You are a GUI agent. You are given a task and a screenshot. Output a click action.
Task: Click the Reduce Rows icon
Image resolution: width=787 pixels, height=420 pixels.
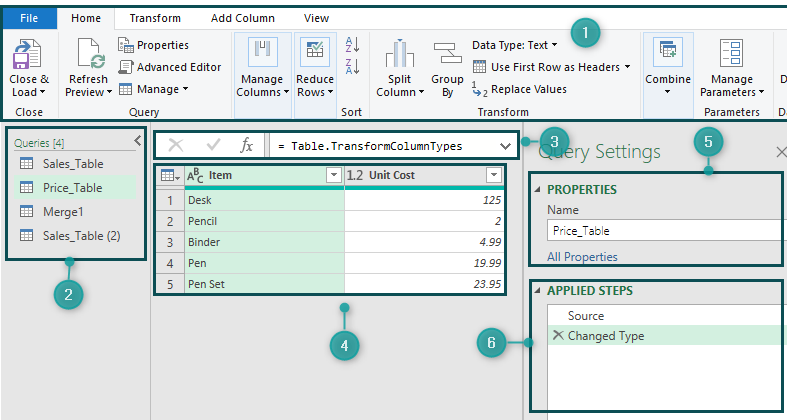(315, 52)
